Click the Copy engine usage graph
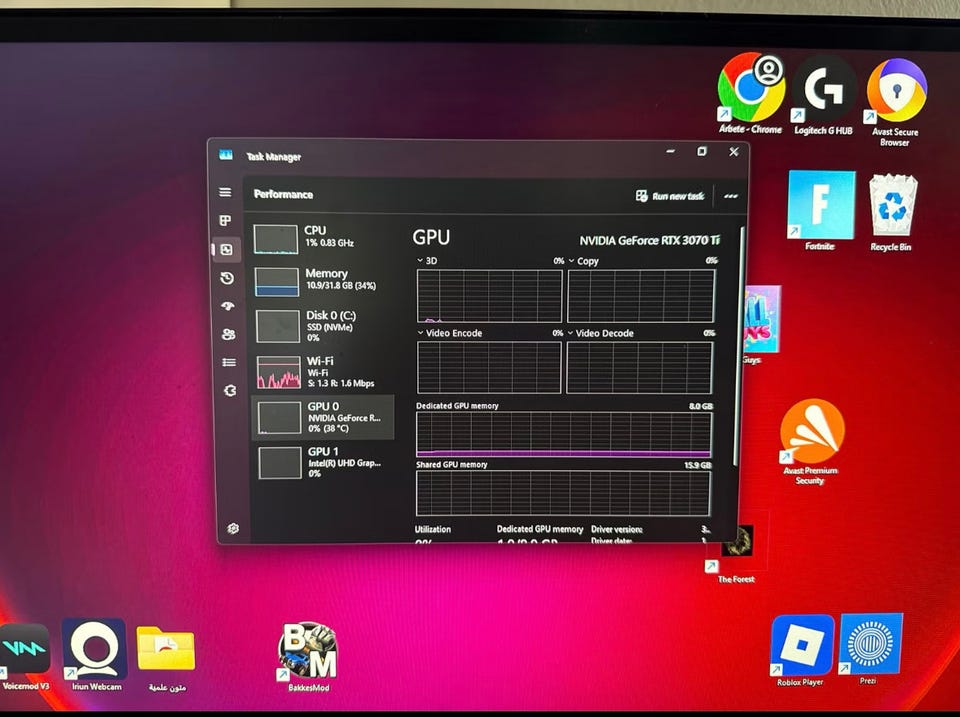The width and height of the screenshot is (960, 717). click(640, 296)
